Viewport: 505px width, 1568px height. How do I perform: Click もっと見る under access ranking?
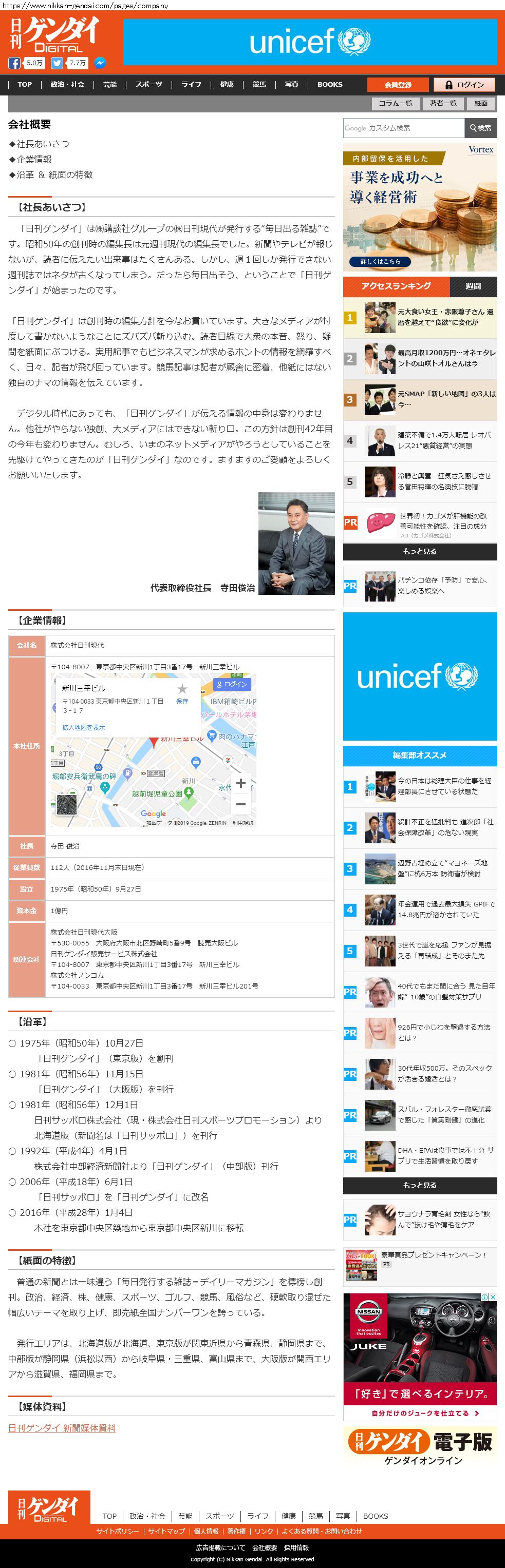click(420, 551)
